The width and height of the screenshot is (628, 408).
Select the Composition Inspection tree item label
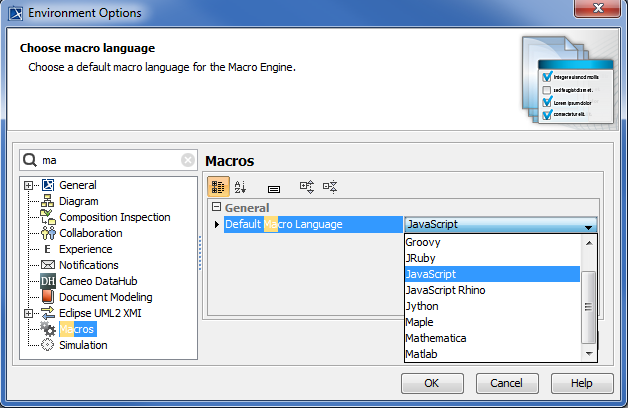115,217
